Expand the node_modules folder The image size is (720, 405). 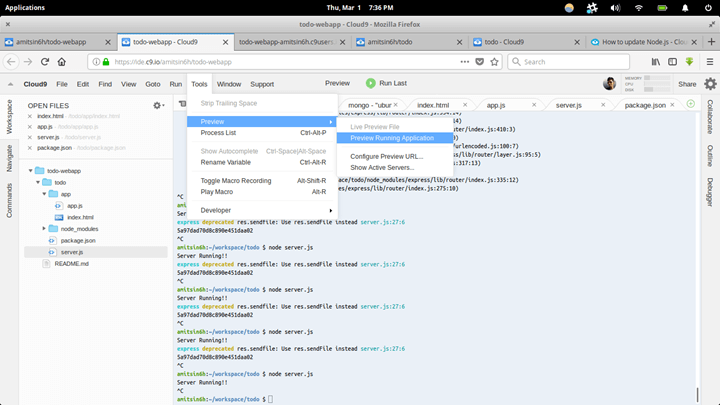tap(44, 228)
